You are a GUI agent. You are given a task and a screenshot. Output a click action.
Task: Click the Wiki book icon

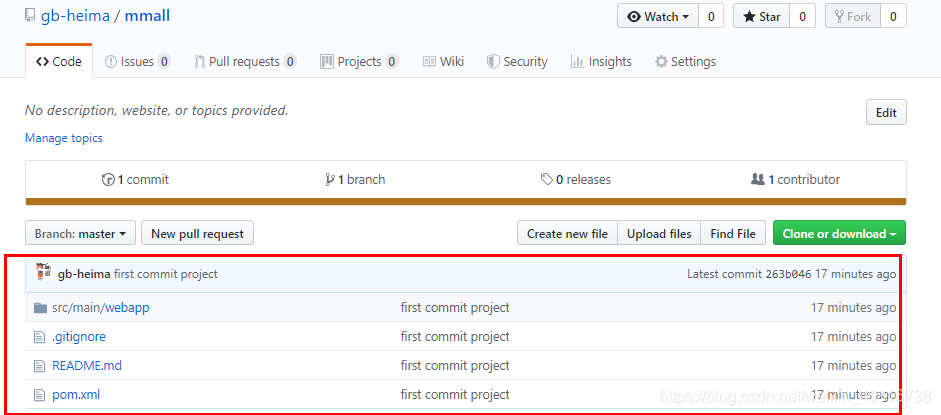click(429, 62)
